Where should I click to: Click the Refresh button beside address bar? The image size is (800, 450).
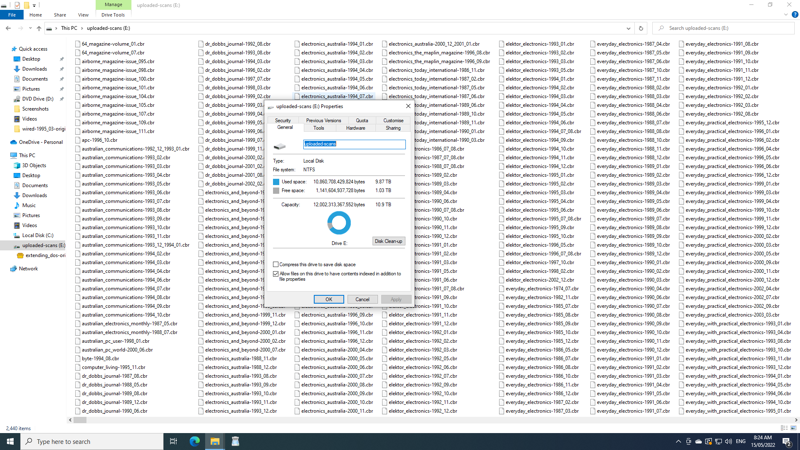(641, 28)
